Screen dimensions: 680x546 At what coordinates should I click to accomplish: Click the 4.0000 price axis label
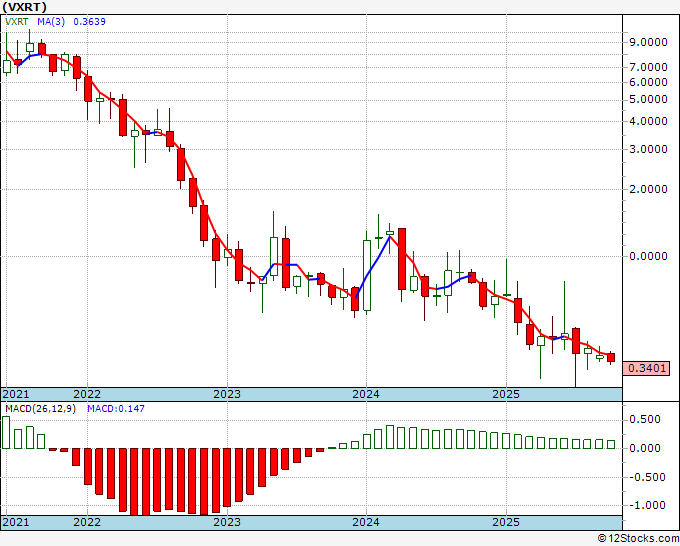click(x=648, y=121)
